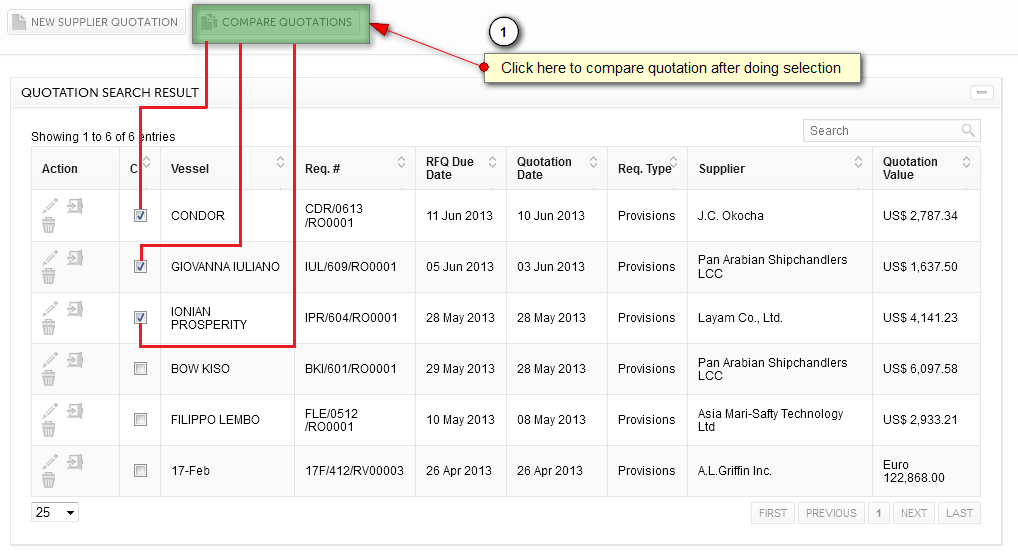1018x555 pixels.
Task: Click supplier Layam Co., Ltd. cell
Action: tap(780, 317)
